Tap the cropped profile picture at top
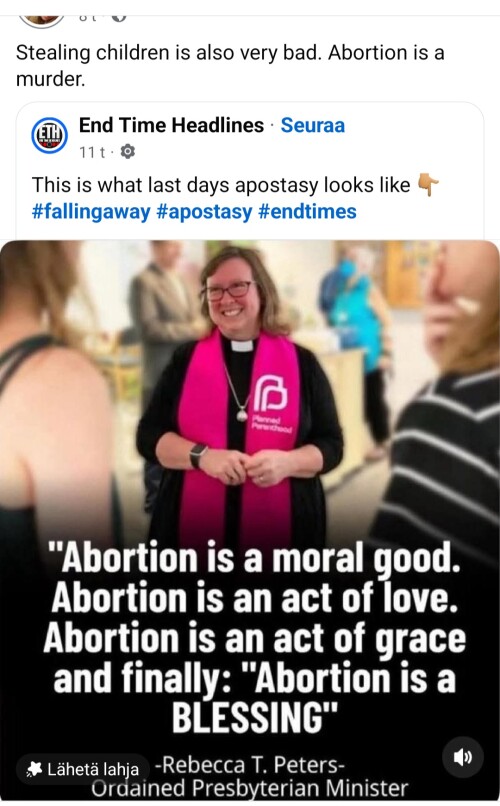Viewport: 500px width, 806px height. click(x=41, y=21)
